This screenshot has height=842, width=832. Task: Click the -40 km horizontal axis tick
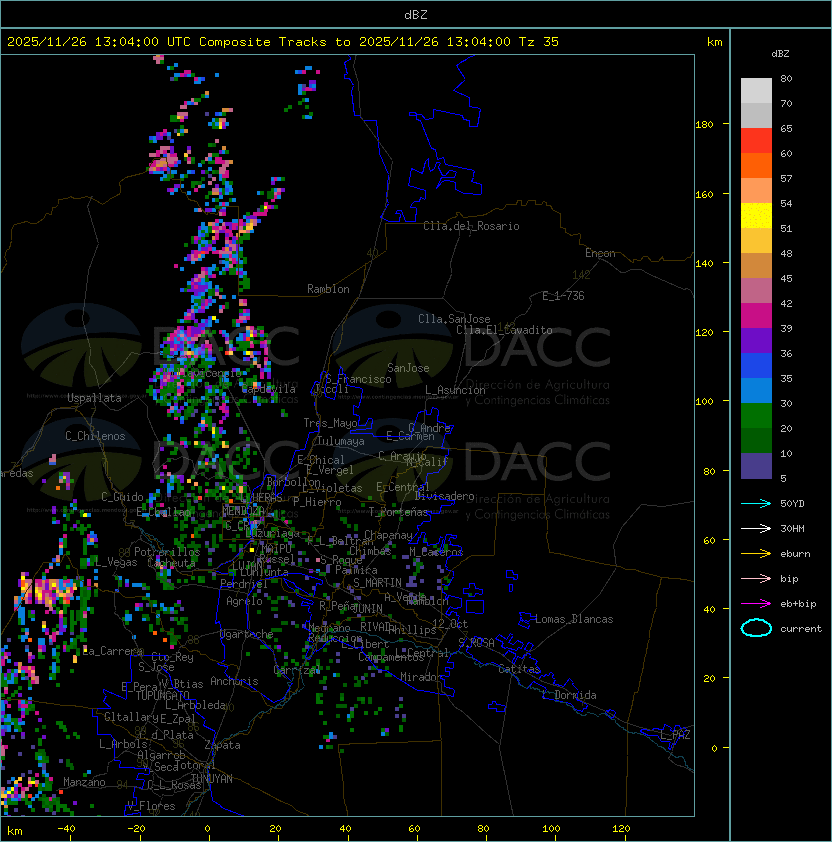(66, 829)
